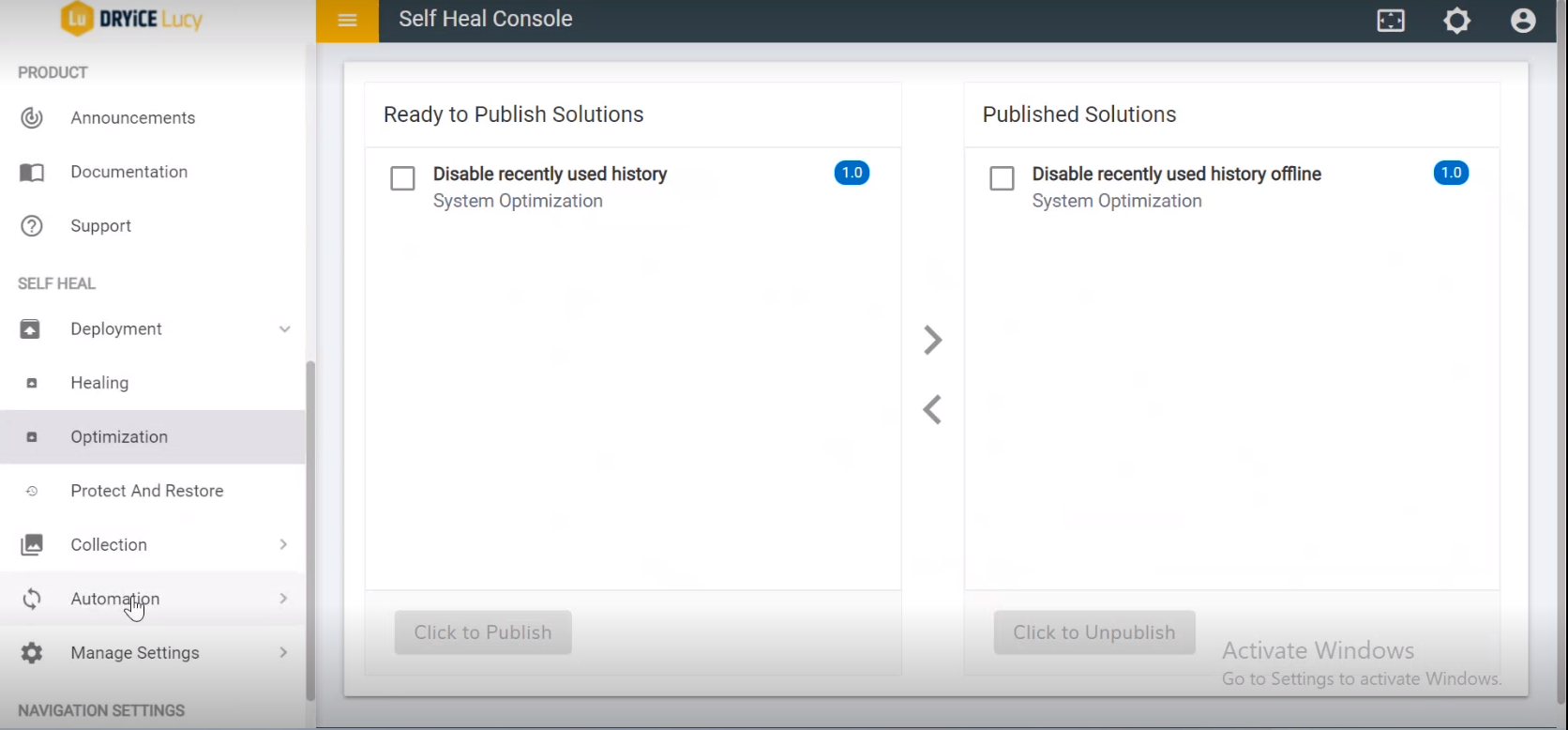Open the user account profile icon
The width and height of the screenshot is (1568, 730).
[1523, 21]
